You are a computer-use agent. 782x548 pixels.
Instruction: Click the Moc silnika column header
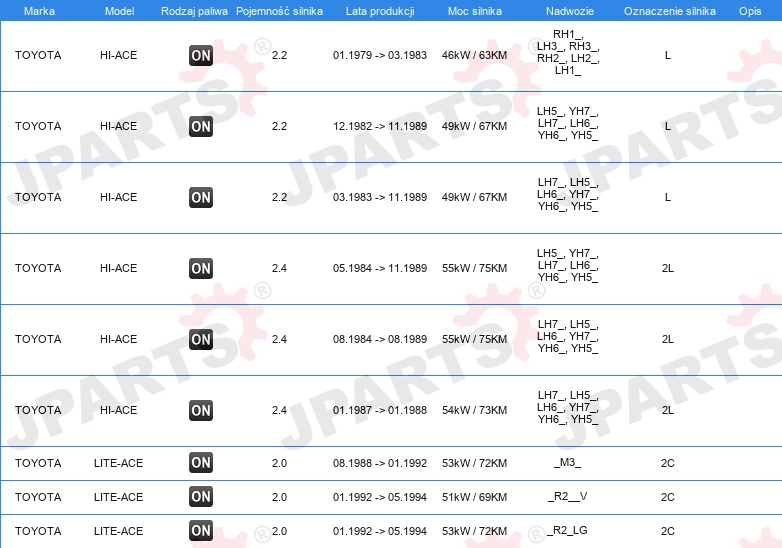475,11
